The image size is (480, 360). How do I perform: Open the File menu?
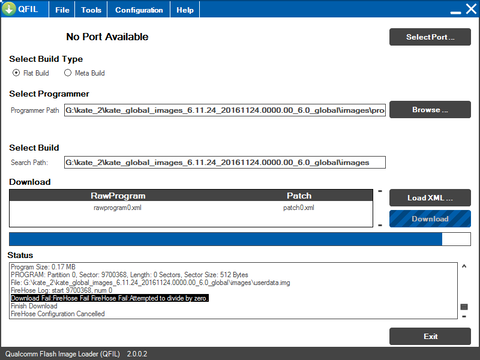pos(62,10)
